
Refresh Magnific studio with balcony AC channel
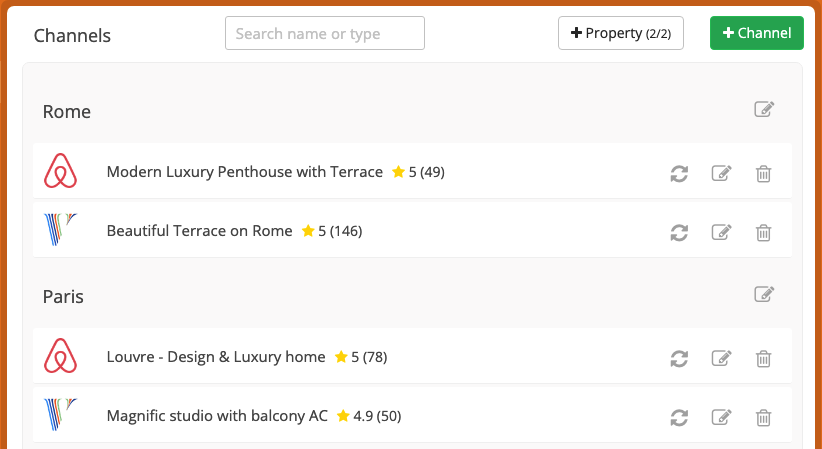679,418
